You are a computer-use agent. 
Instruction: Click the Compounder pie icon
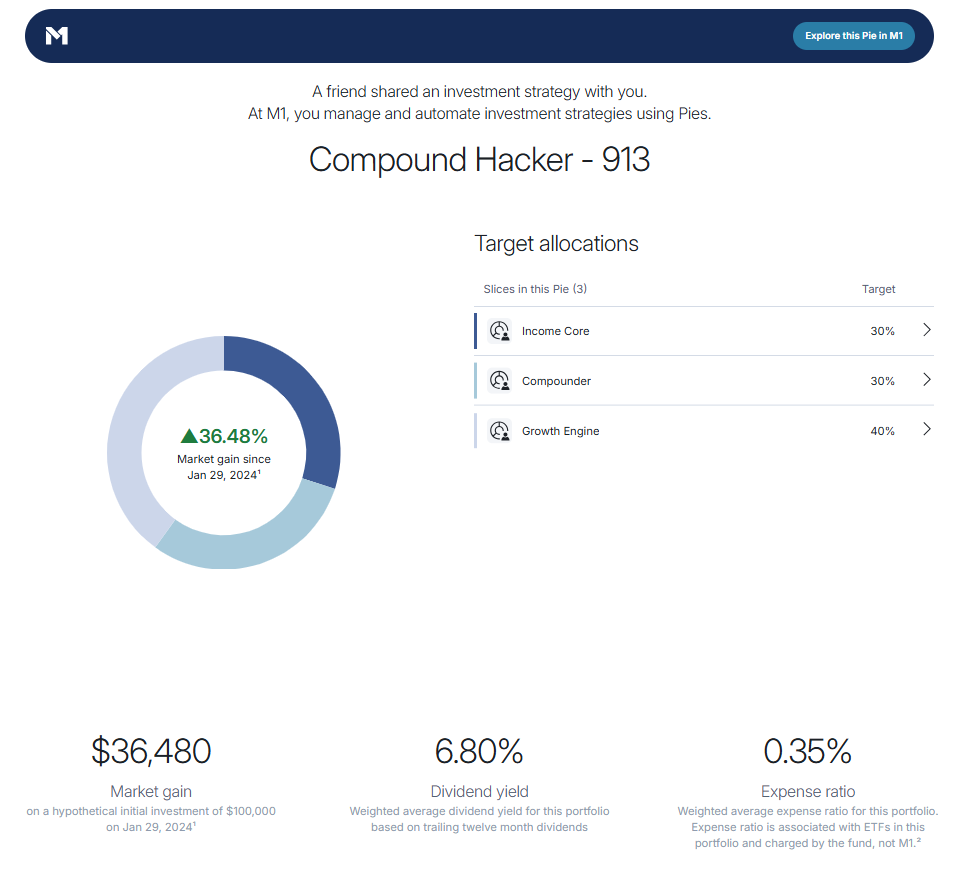[499, 381]
